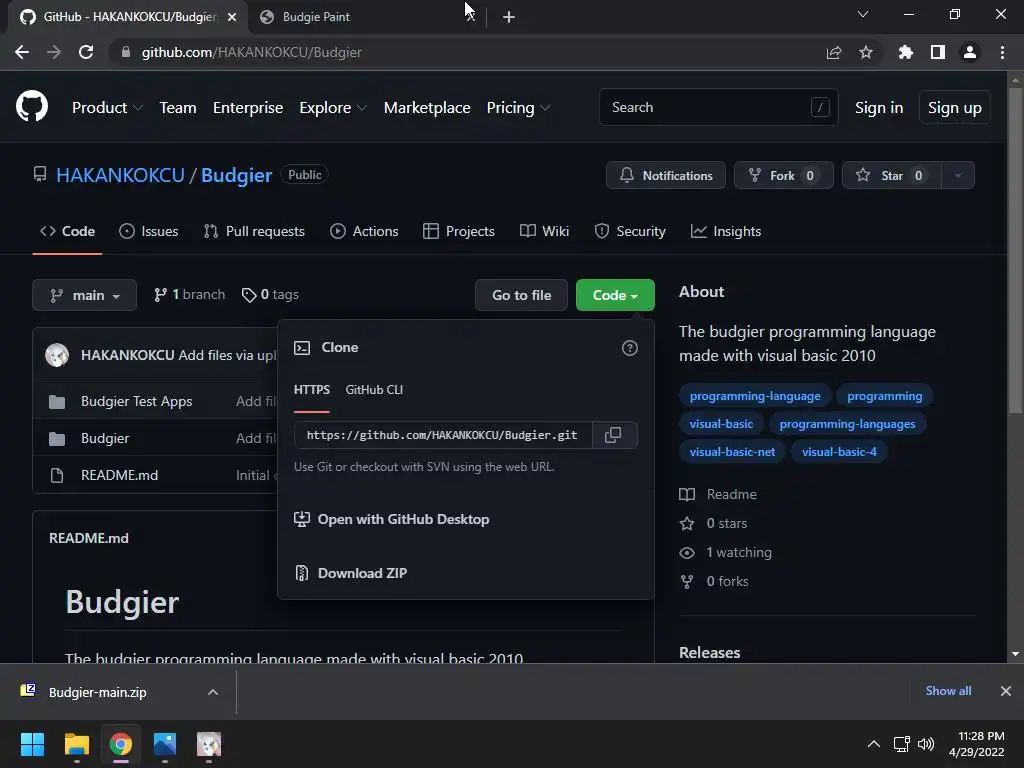This screenshot has height=768, width=1024.
Task: Open the README.md file
Action: click(120, 475)
